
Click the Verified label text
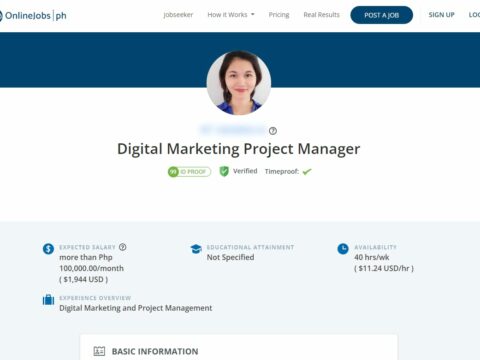tap(245, 171)
